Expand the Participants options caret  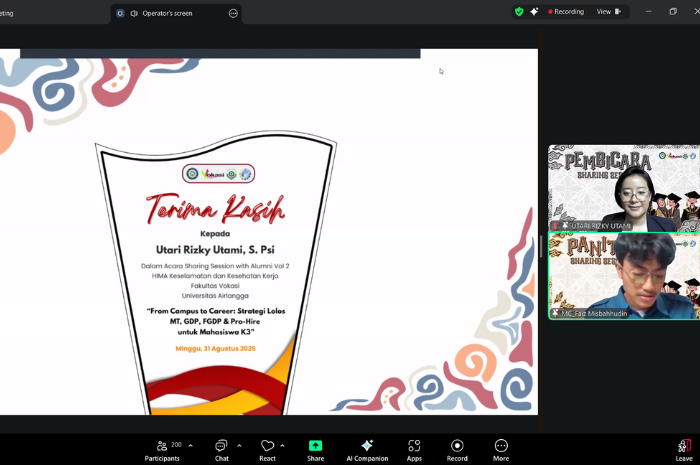pyautogui.click(x=191, y=445)
